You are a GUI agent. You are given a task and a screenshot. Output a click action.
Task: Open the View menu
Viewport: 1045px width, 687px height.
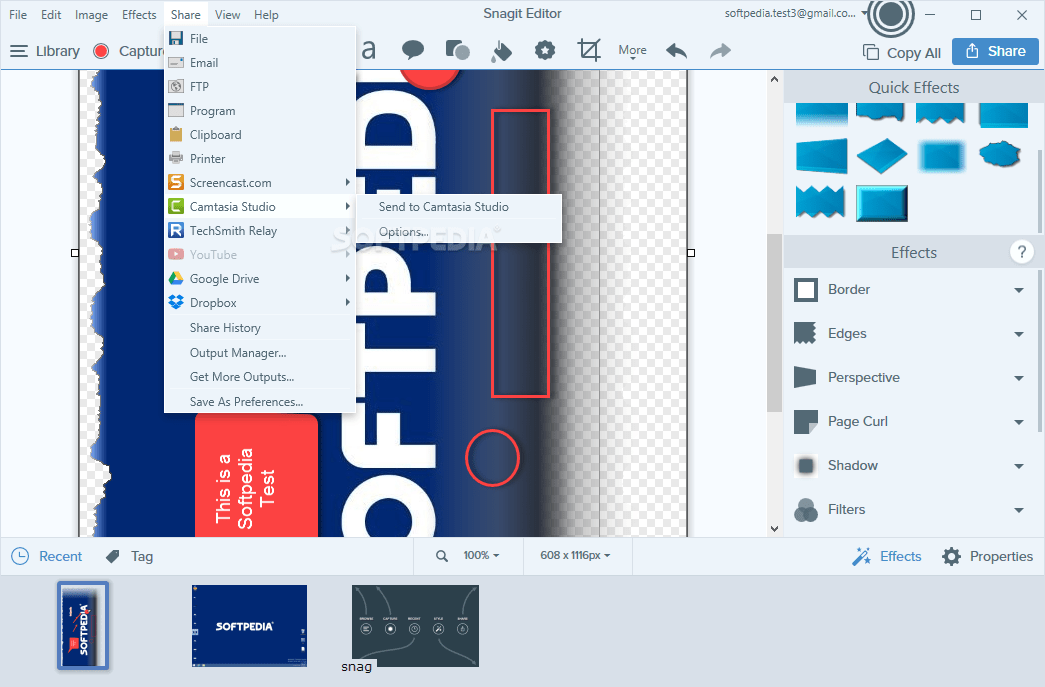tap(227, 15)
